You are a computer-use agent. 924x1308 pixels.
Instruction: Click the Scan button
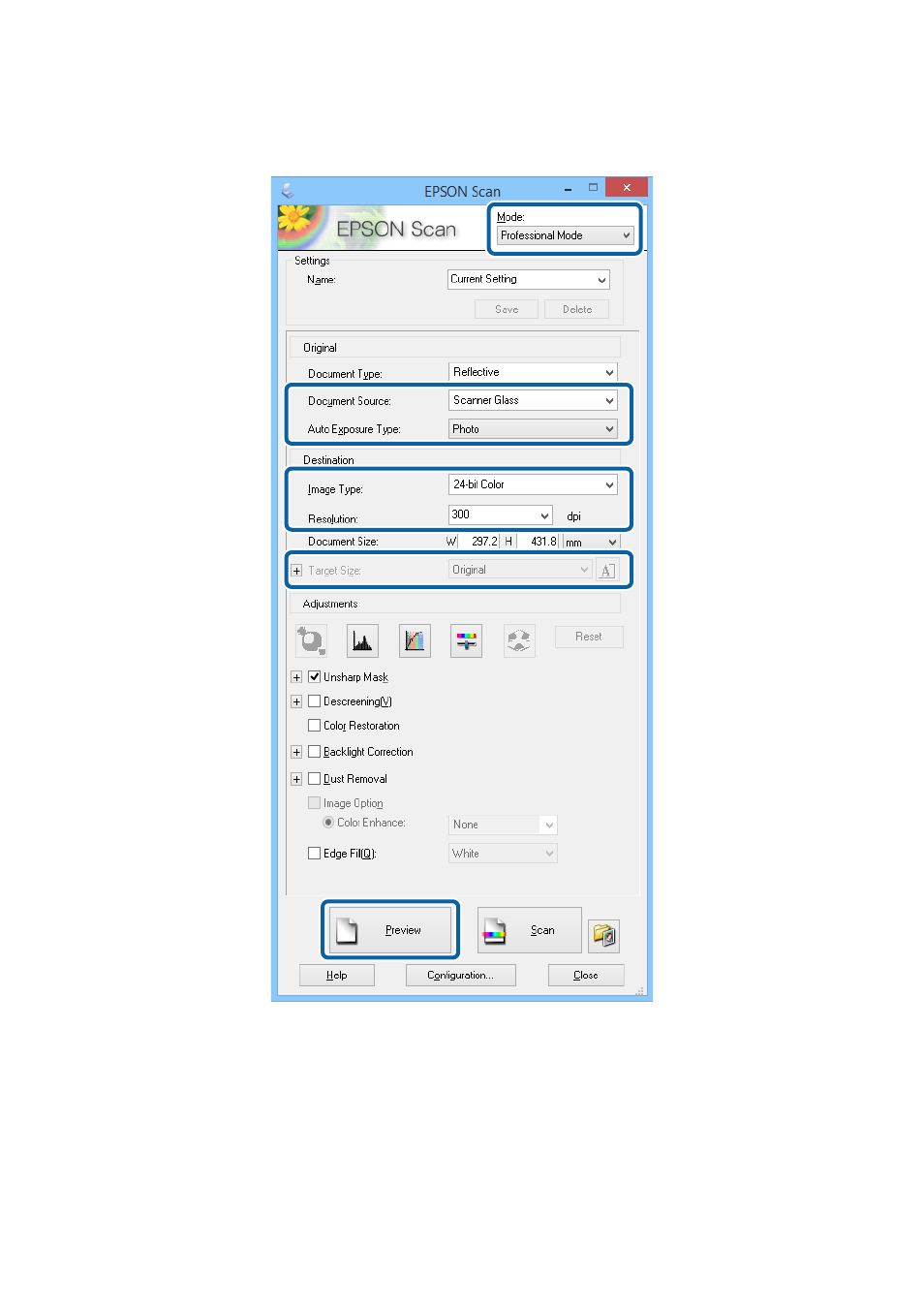(x=530, y=930)
